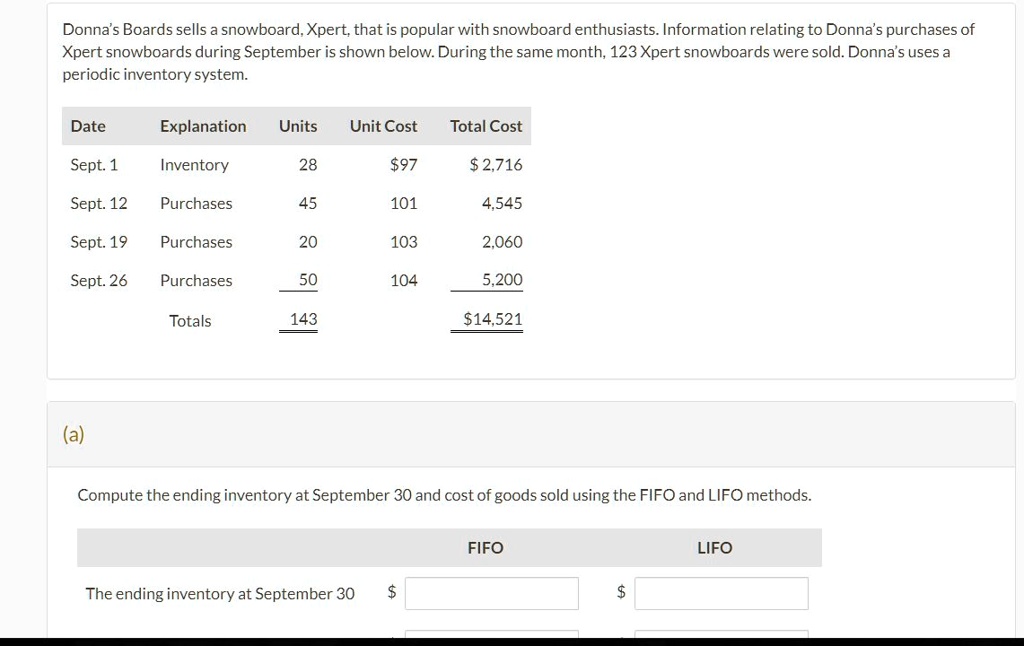The width and height of the screenshot is (1024, 646).
Task: Click the Explanation column header
Action: [203, 126]
